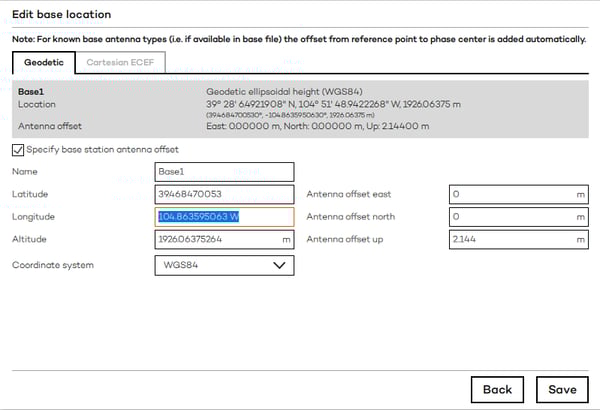Click the note about known base antenna types
The image size is (600, 410).
tap(299, 39)
